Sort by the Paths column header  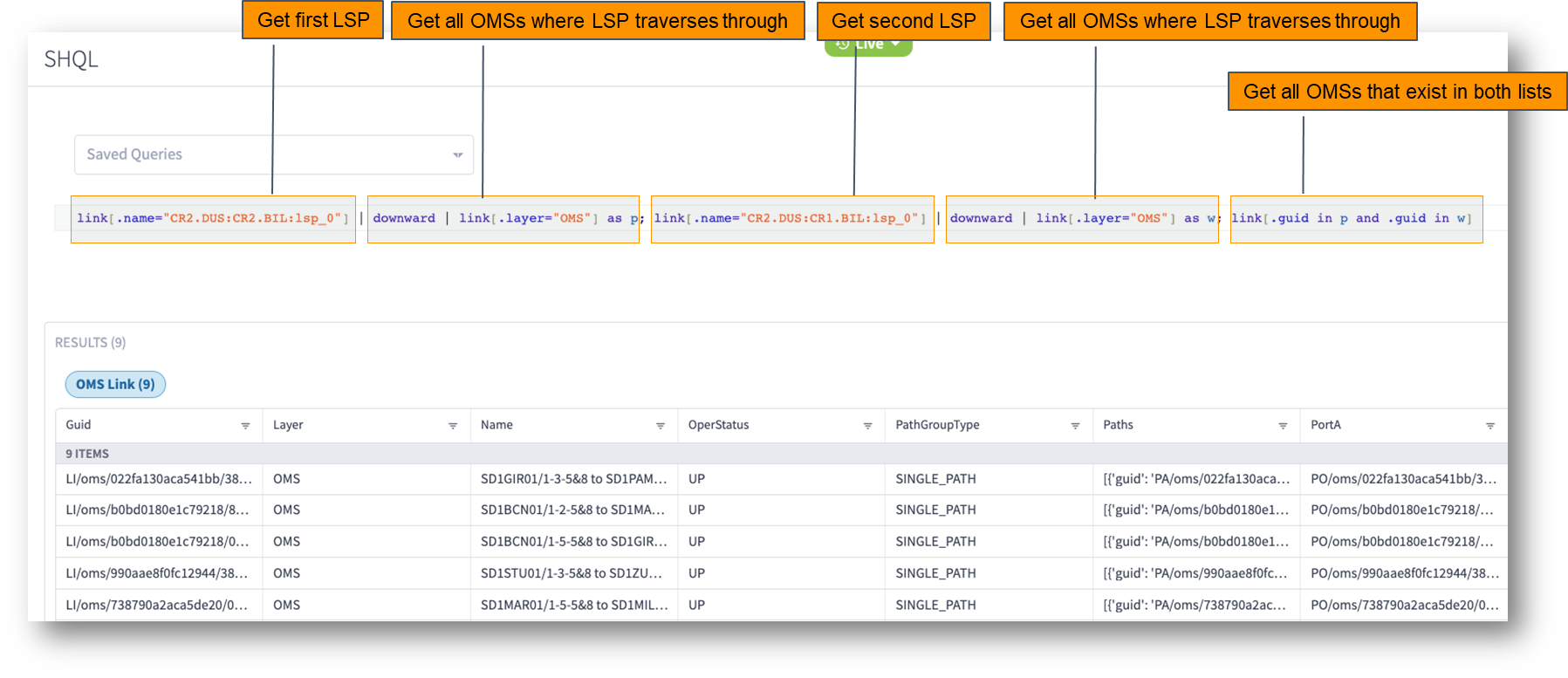[x=1118, y=425]
